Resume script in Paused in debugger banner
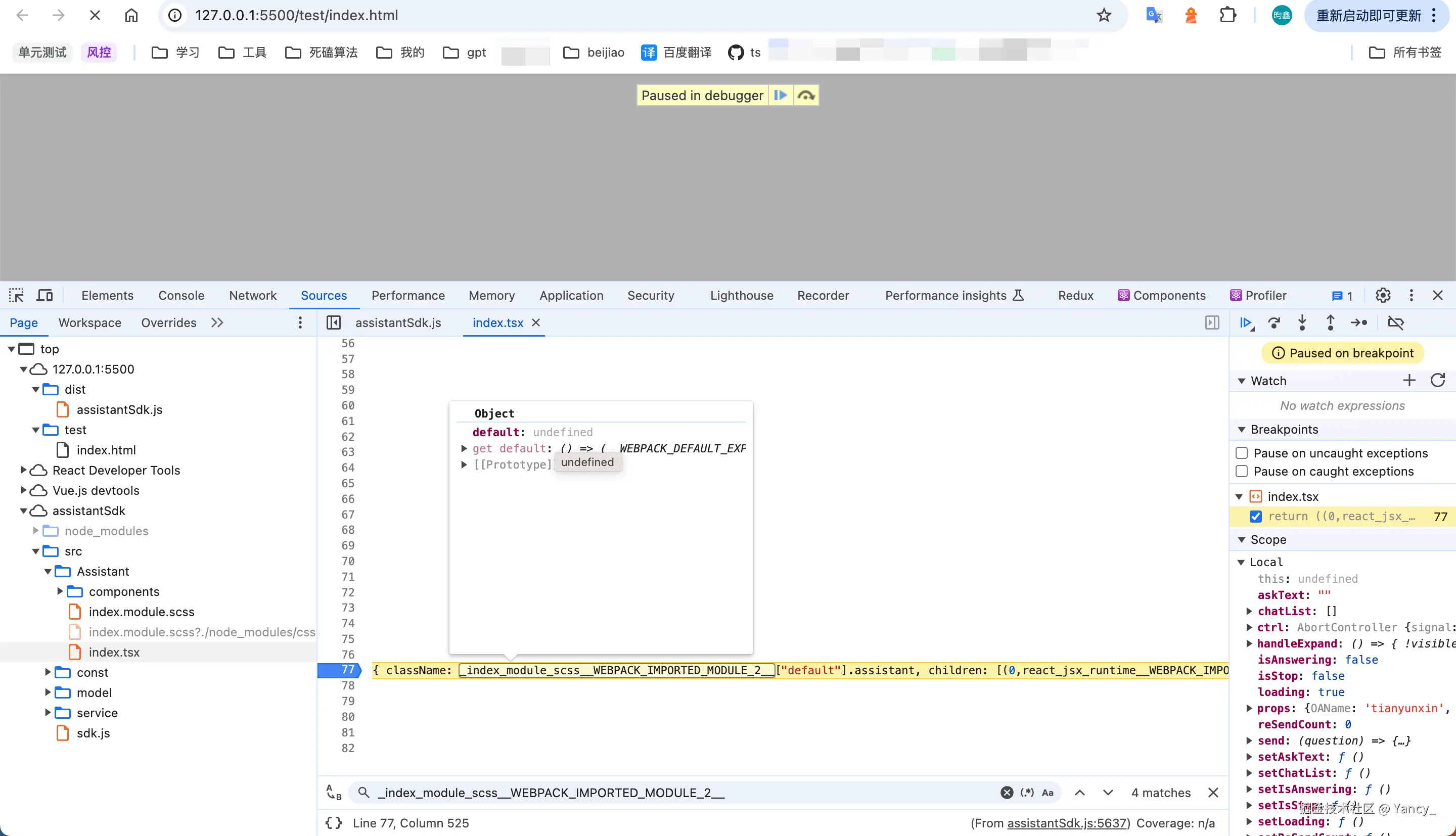Screen dimensions: 1456x836 (x=780, y=96)
